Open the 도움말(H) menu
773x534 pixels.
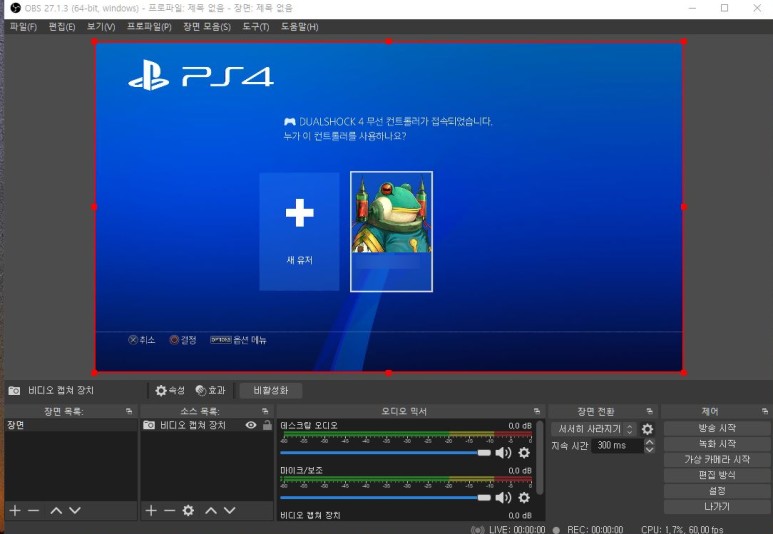point(299,27)
